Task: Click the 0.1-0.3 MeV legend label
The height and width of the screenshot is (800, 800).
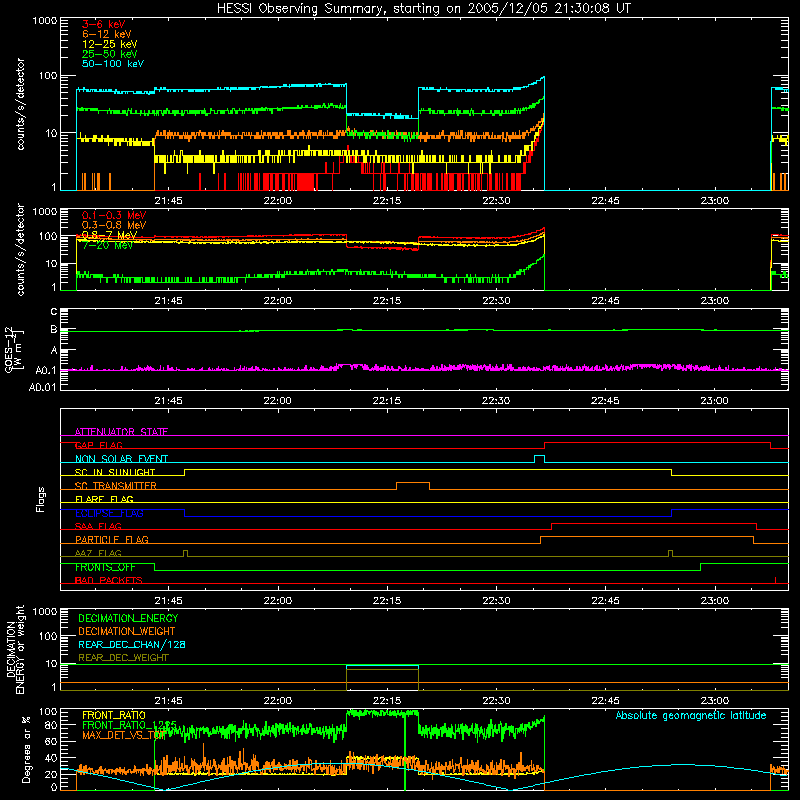Action: point(114,215)
